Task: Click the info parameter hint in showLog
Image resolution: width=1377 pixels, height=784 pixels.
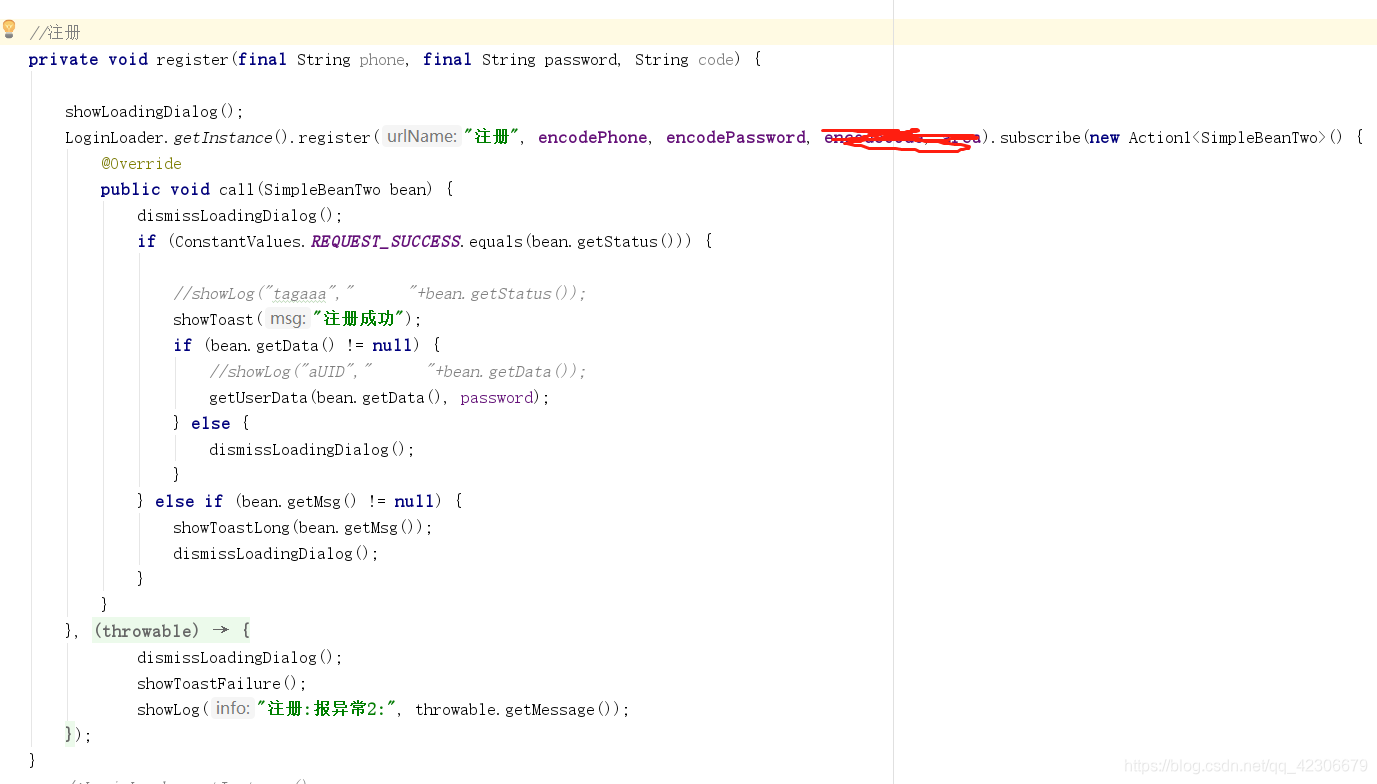Action: pos(232,709)
